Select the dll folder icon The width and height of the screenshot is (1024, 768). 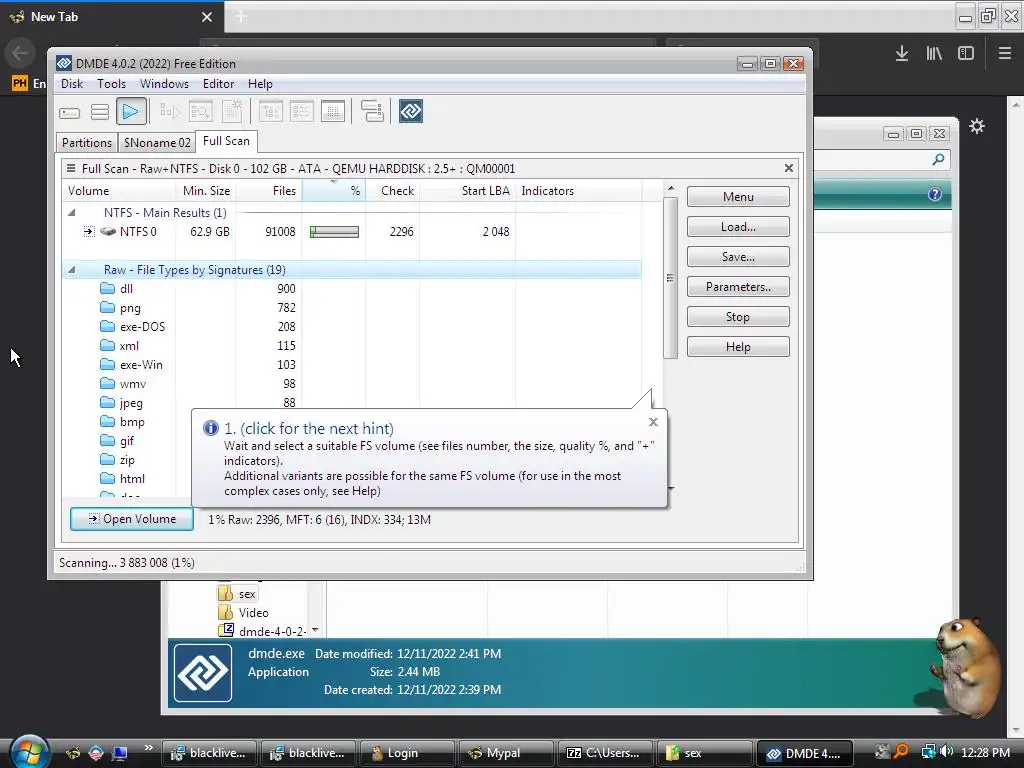pos(108,288)
